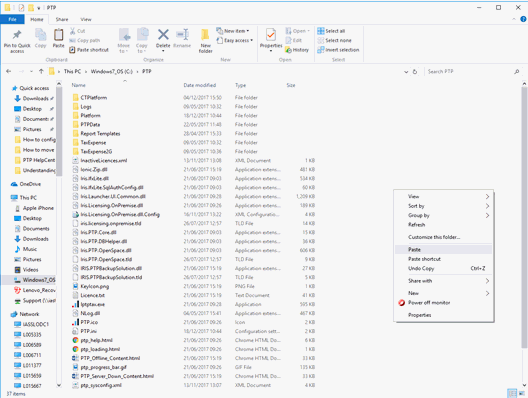
Task: Click Select none in ribbon
Action: [x=334, y=40]
